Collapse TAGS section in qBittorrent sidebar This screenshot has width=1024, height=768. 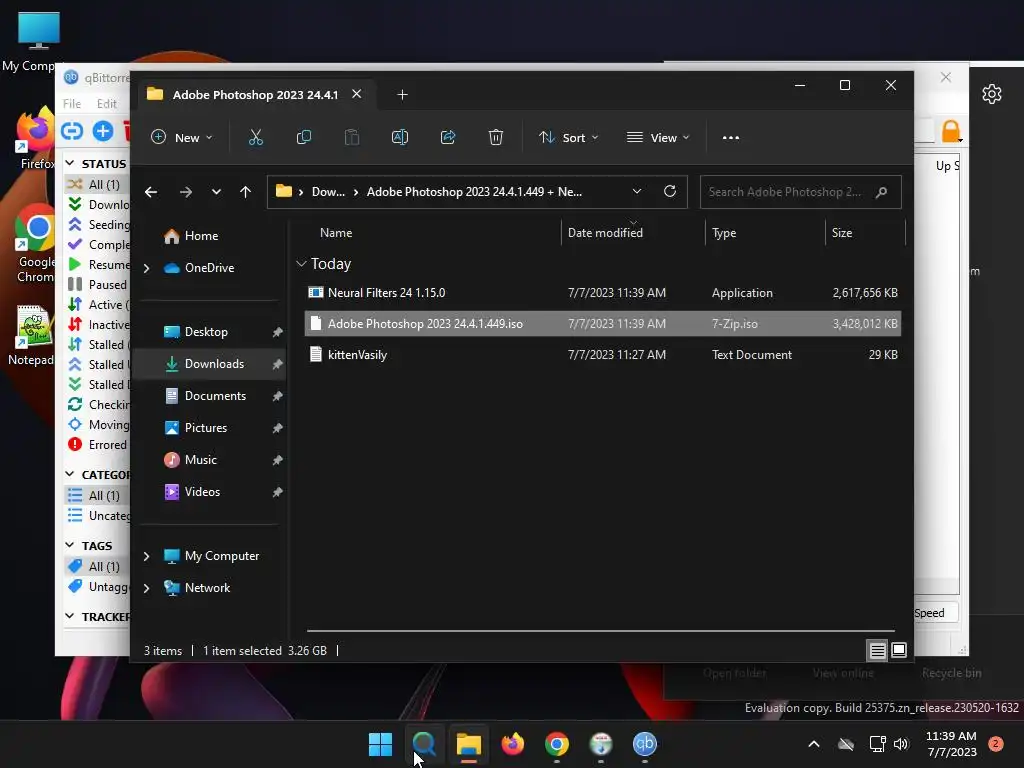(70, 545)
